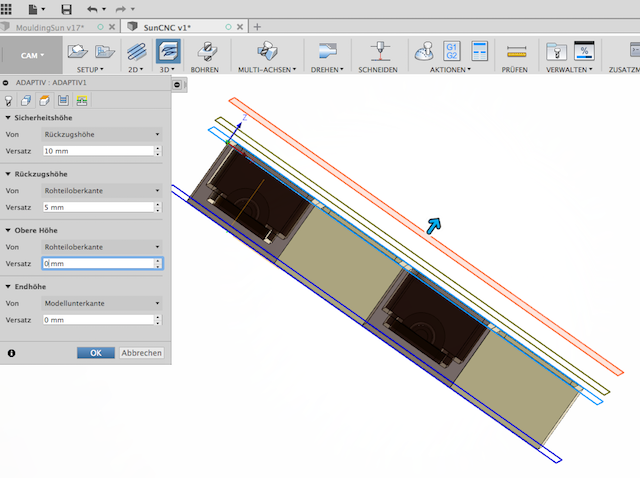Click the blue height manipulator arrow

click(434, 226)
